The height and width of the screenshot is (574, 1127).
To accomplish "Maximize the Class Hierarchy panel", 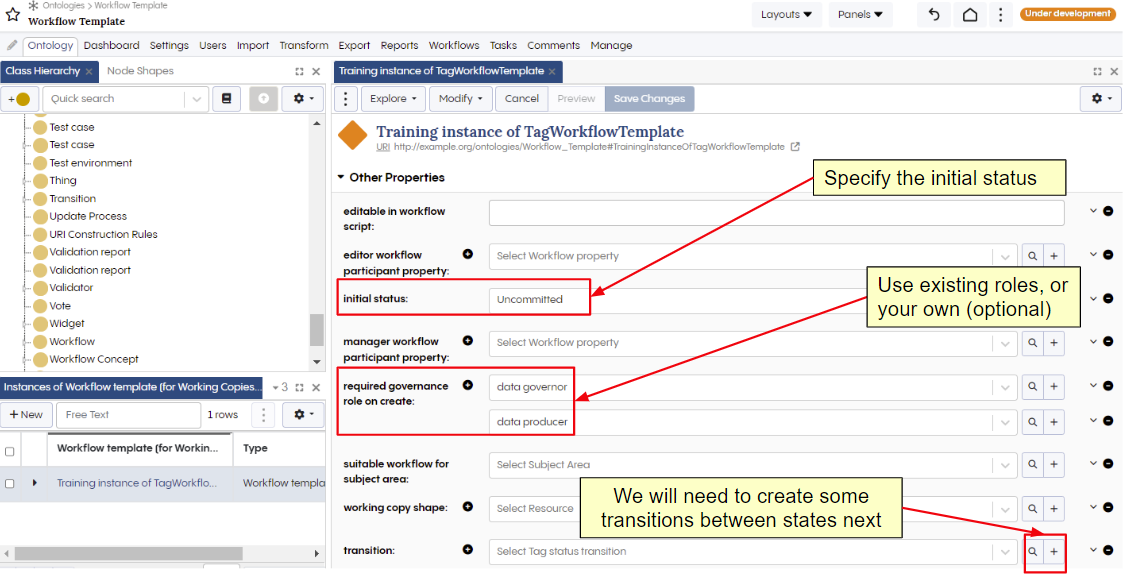I will (299, 71).
